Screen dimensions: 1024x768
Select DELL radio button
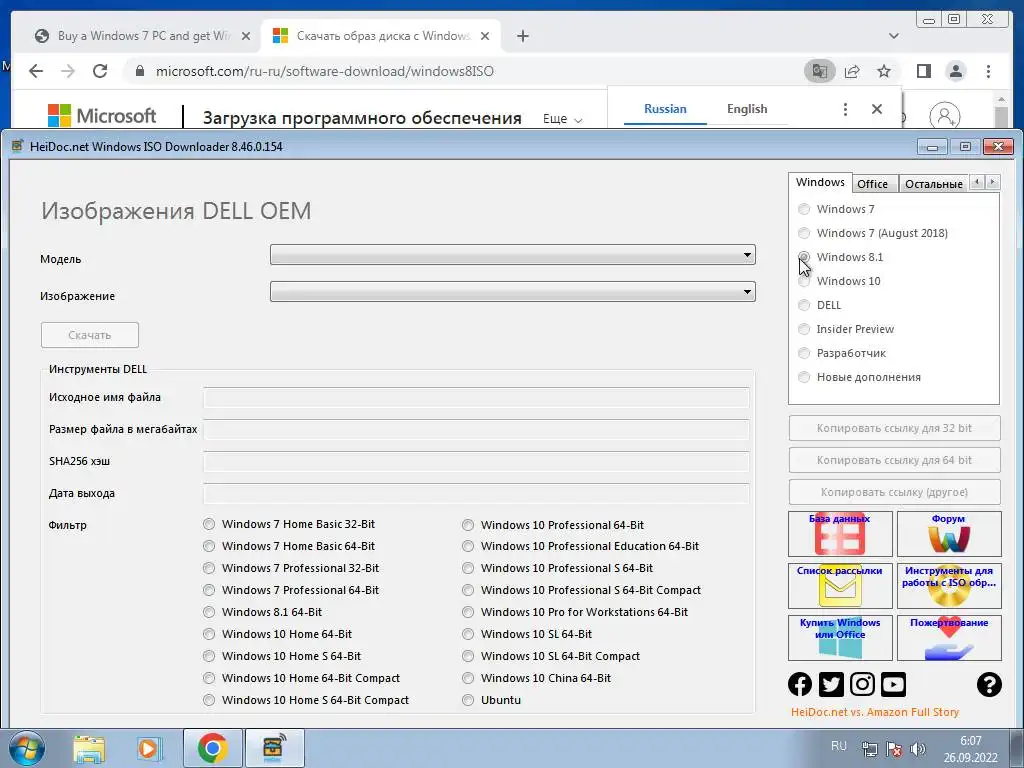[804, 305]
